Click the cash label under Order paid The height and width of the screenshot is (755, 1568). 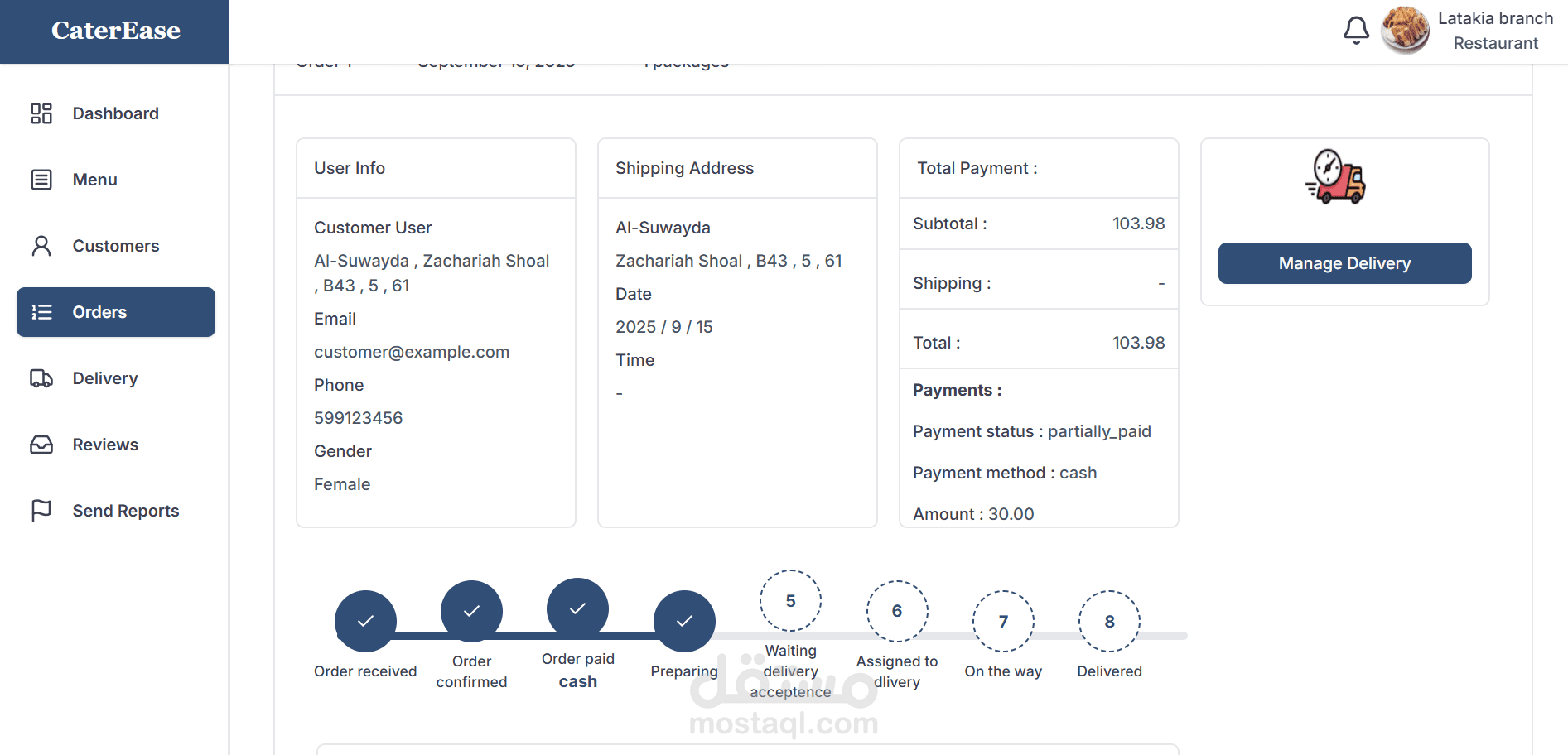coord(577,681)
